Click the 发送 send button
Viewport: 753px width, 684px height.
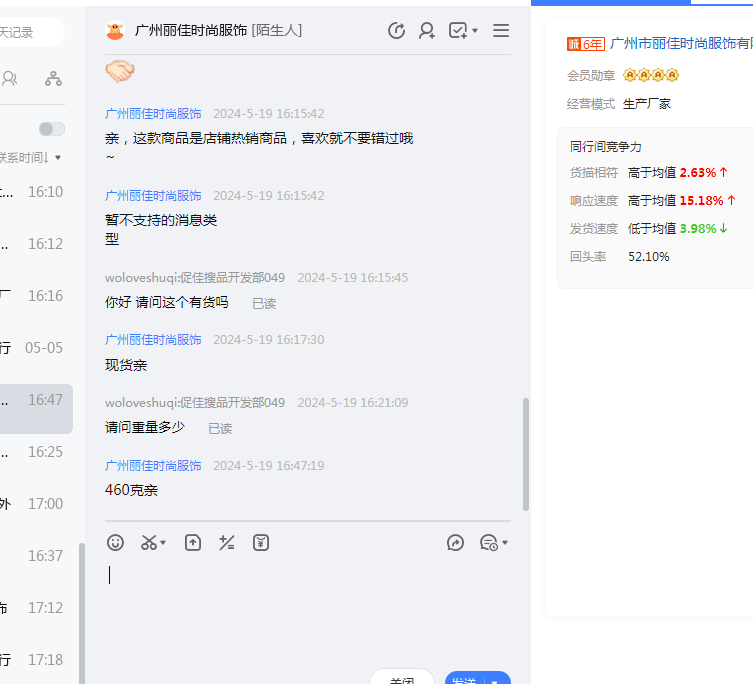click(x=464, y=678)
